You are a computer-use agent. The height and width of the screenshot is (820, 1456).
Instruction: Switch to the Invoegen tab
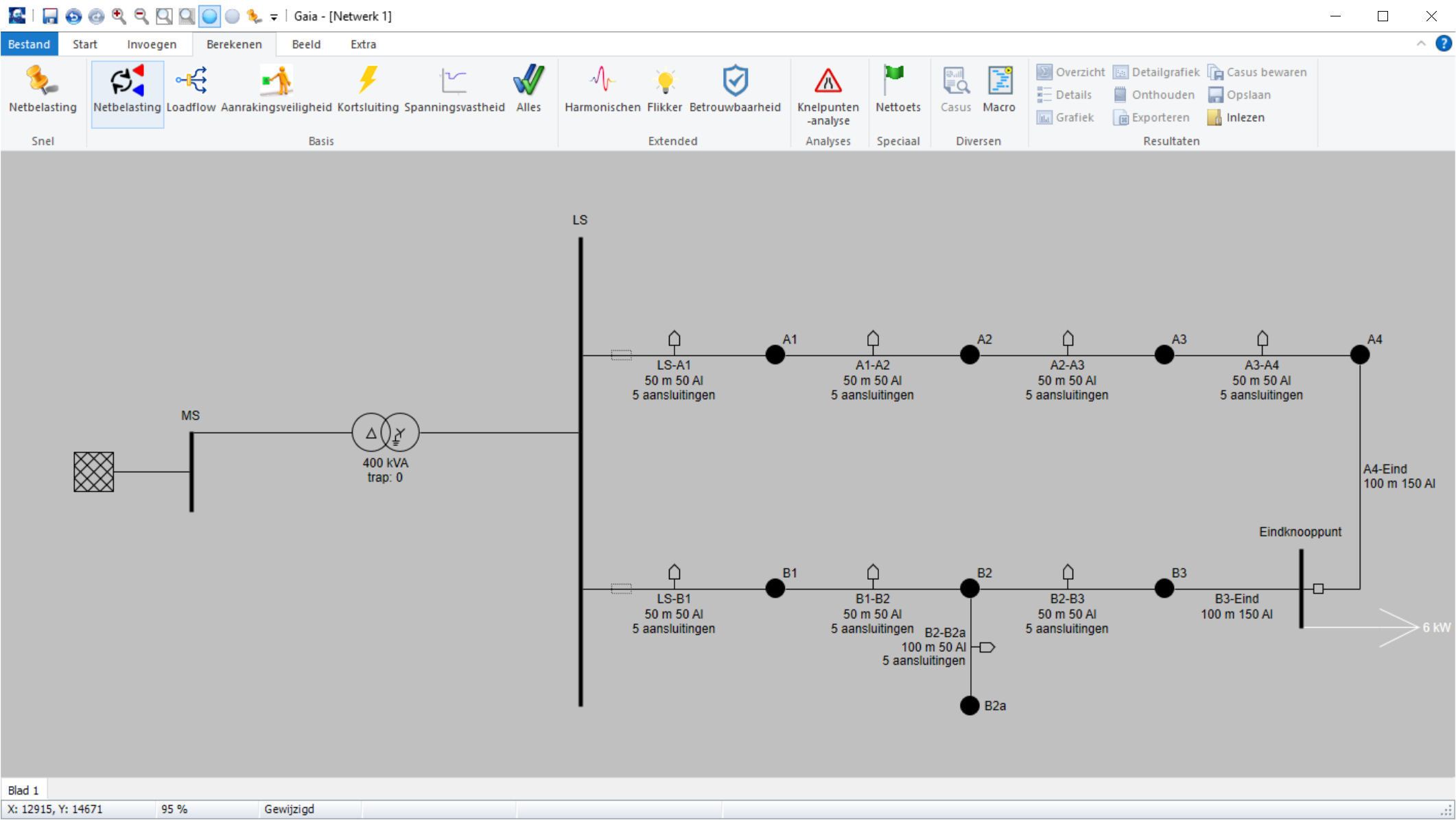point(151,44)
